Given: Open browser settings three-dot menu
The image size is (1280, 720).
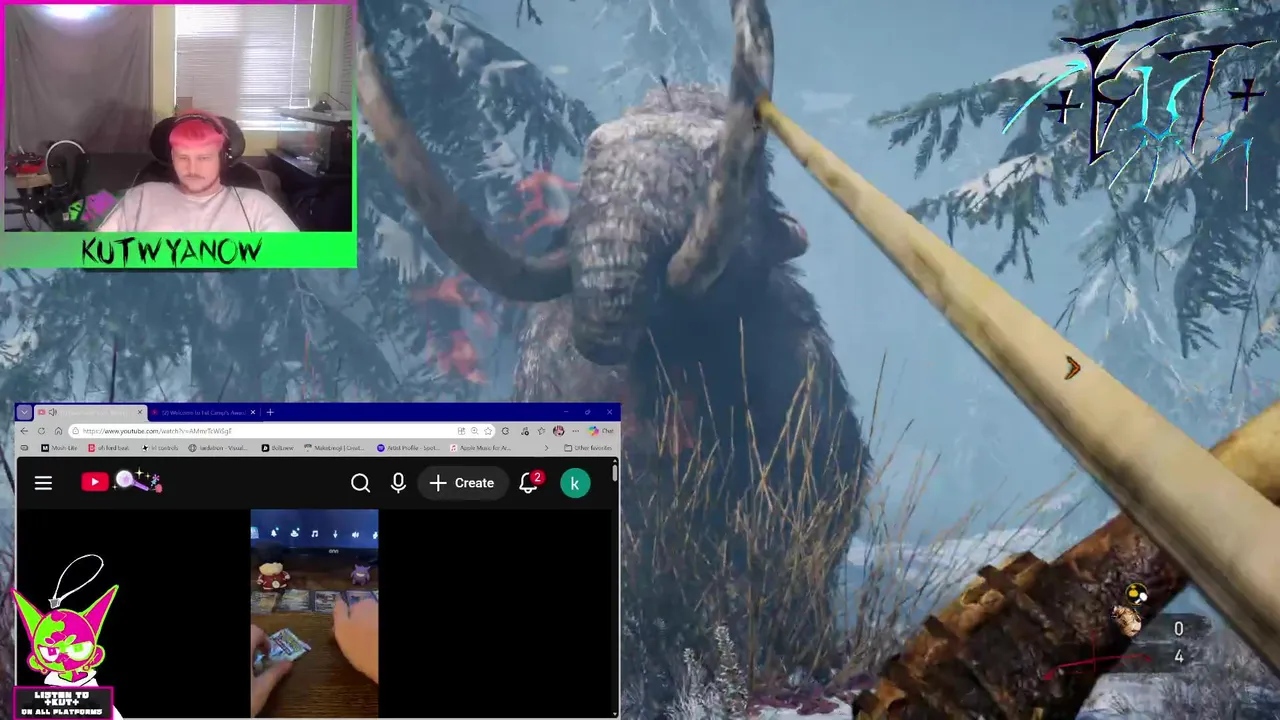Looking at the screenshot, I should point(575,431).
